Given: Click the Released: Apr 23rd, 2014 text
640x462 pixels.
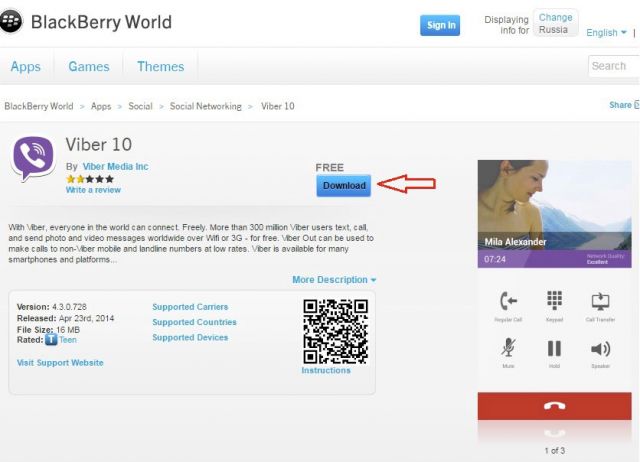Looking at the screenshot, I should [65, 318].
